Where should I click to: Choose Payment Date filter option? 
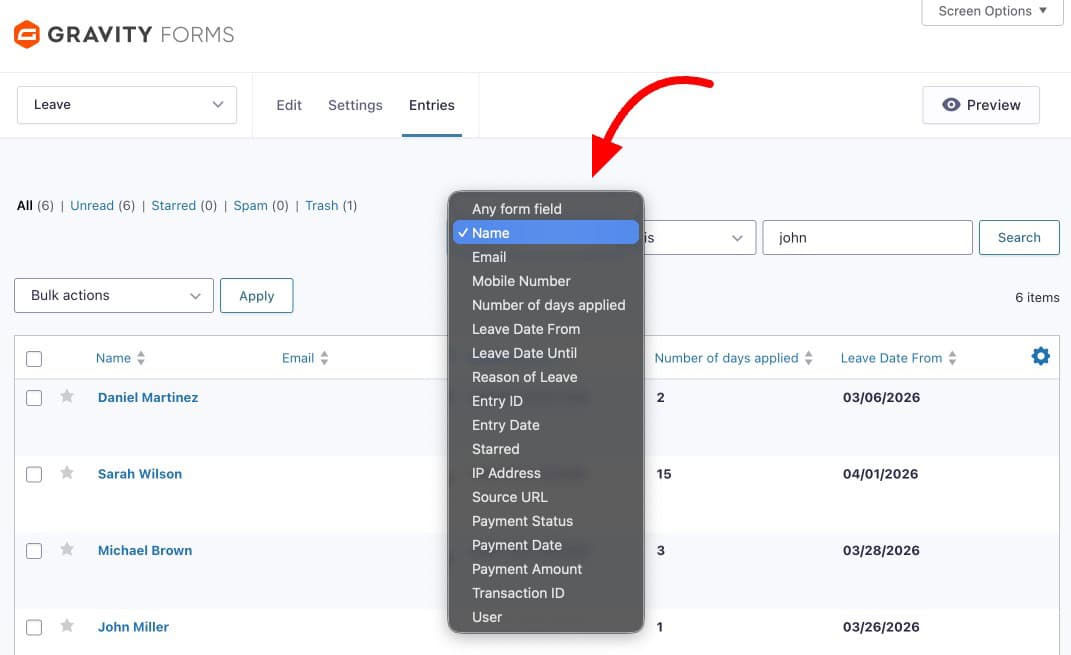pyautogui.click(x=545, y=544)
